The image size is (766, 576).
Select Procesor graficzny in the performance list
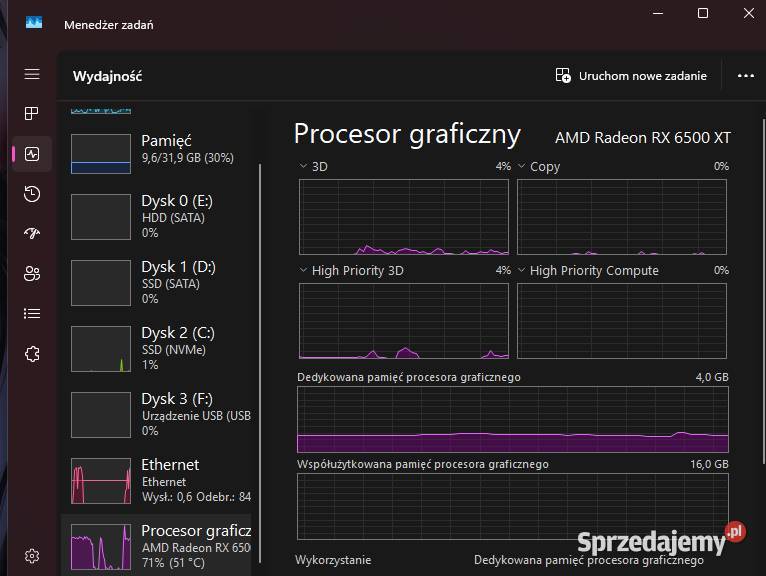pos(156,545)
